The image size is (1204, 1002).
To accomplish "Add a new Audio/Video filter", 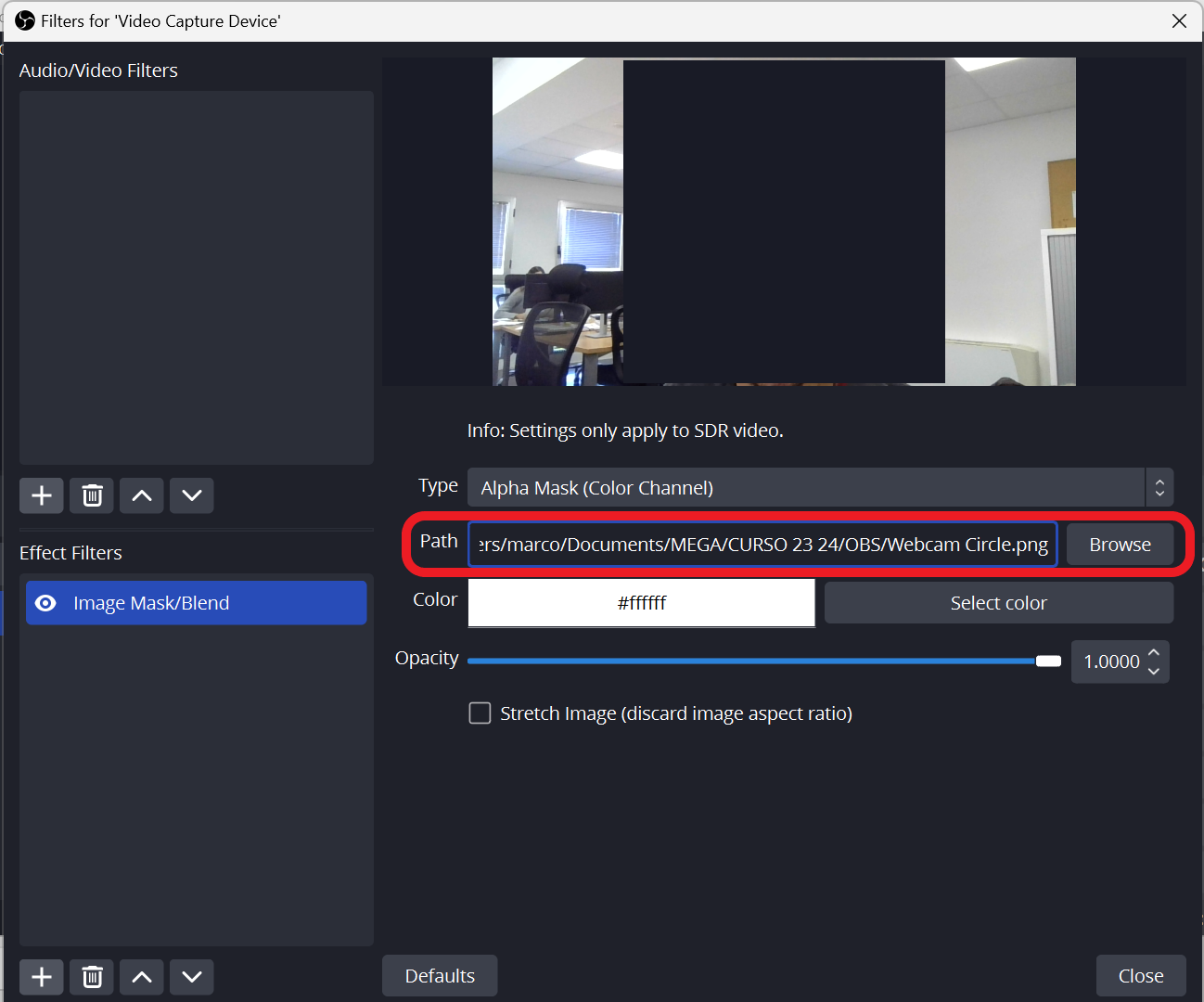I will [x=41, y=495].
